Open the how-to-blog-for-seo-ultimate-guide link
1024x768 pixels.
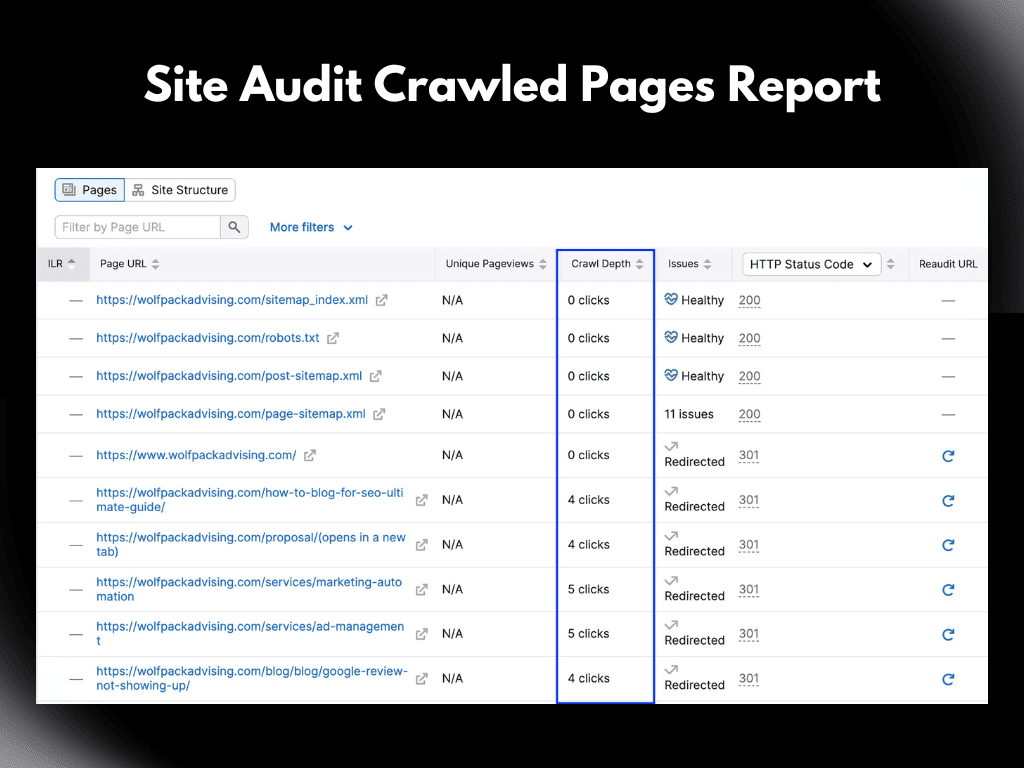click(x=249, y=500)
